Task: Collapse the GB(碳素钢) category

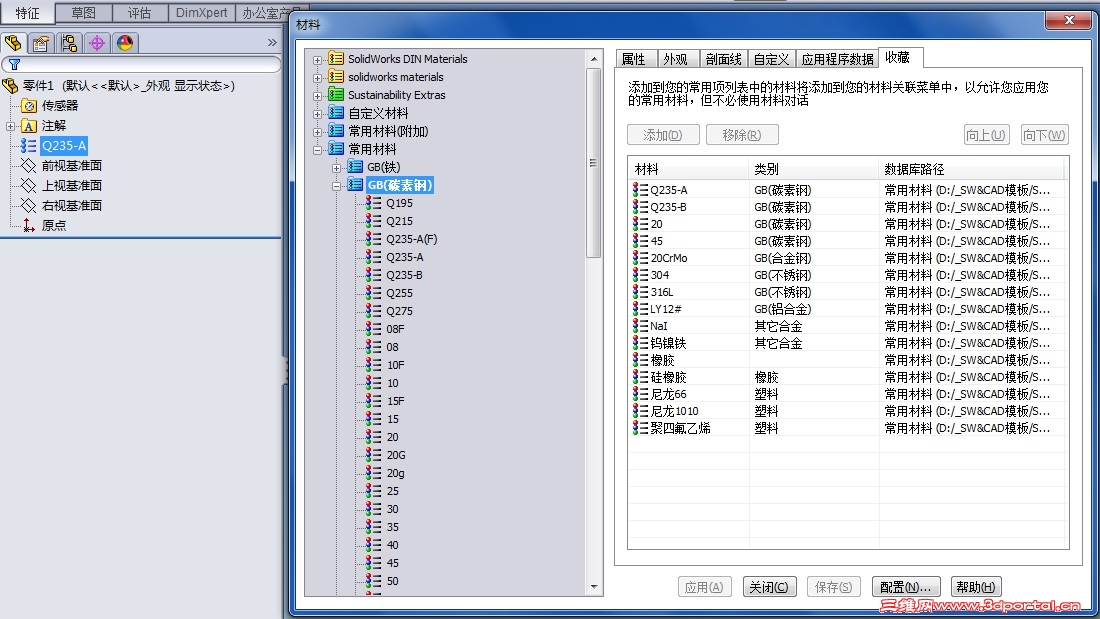Action: [x=336, y=186]
